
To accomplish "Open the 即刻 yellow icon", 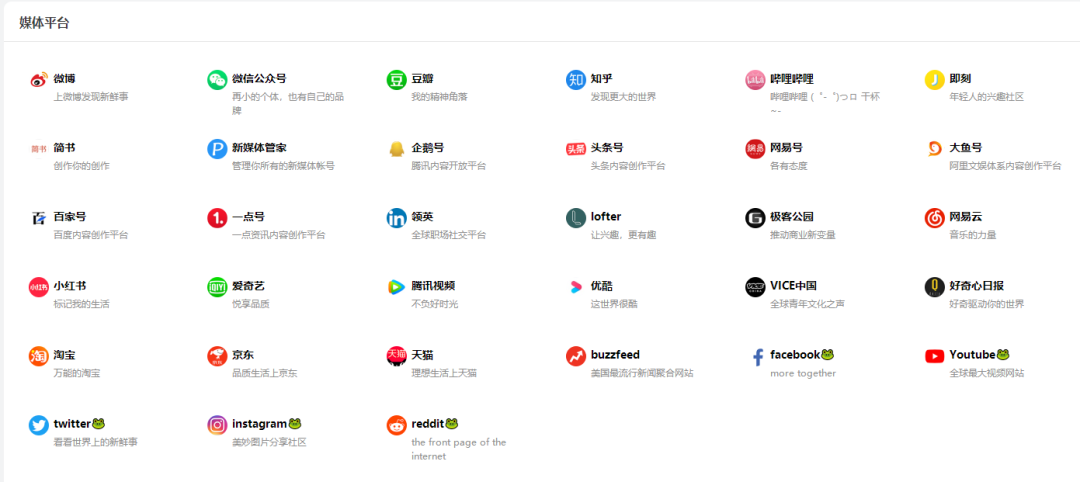I will (x=934, y=80).
